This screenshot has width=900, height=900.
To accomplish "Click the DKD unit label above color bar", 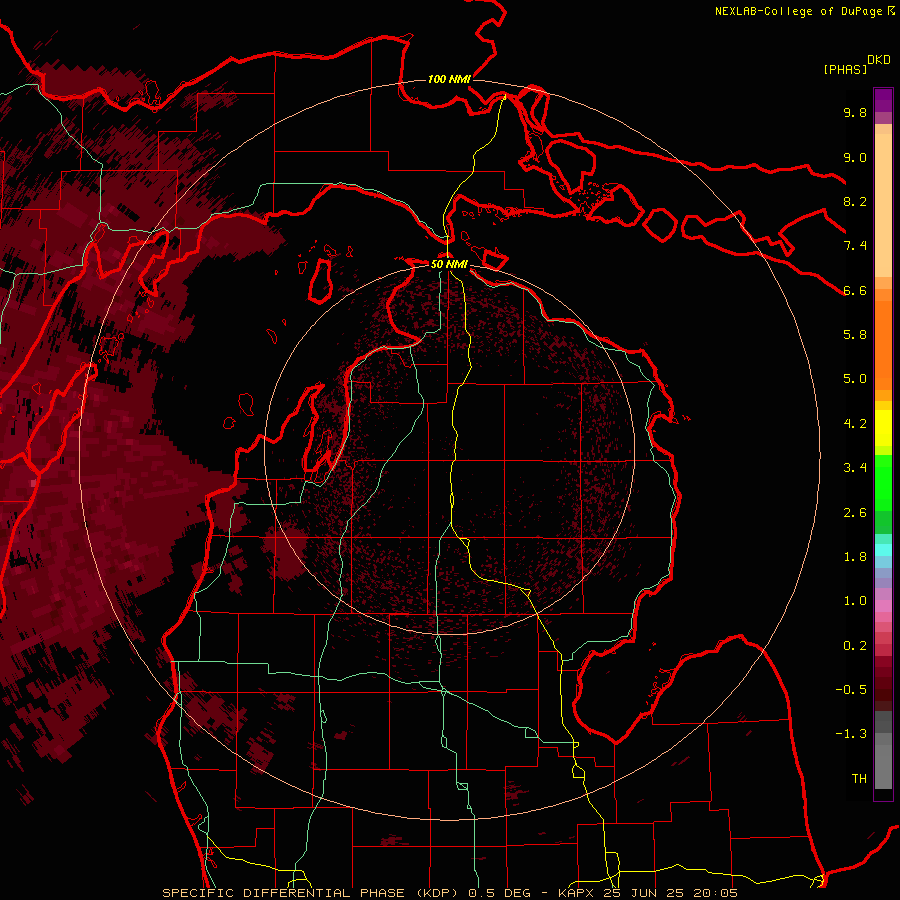I will pyautogui.click(x=879, y=60).
